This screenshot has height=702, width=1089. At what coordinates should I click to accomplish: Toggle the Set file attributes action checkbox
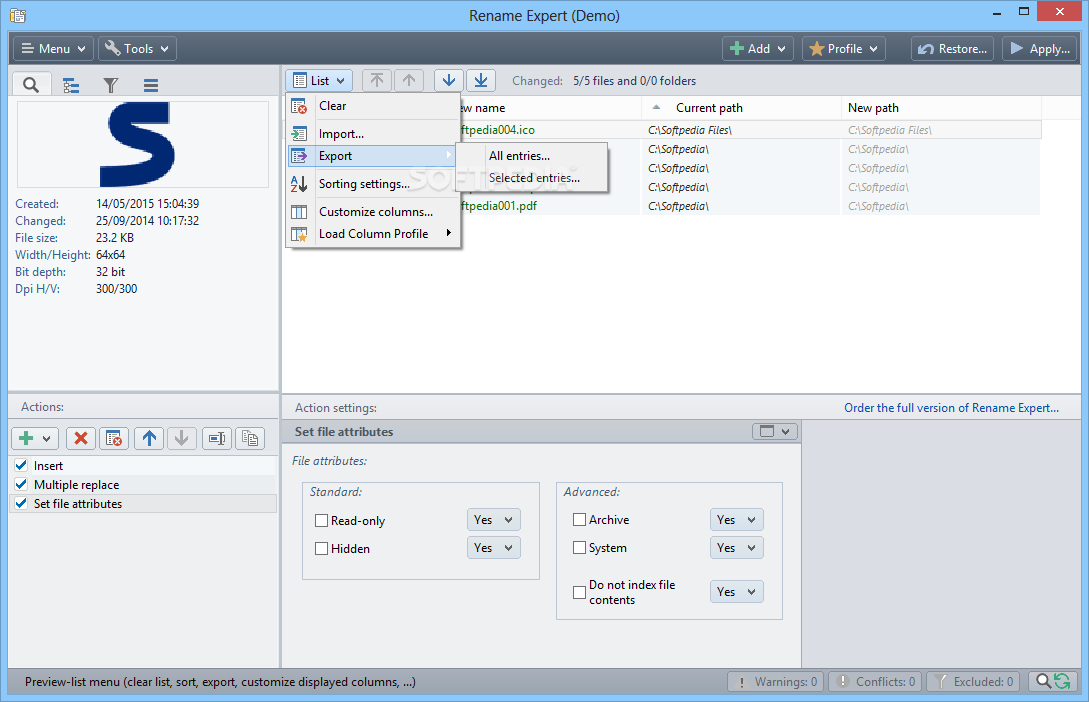pos(21,503)
